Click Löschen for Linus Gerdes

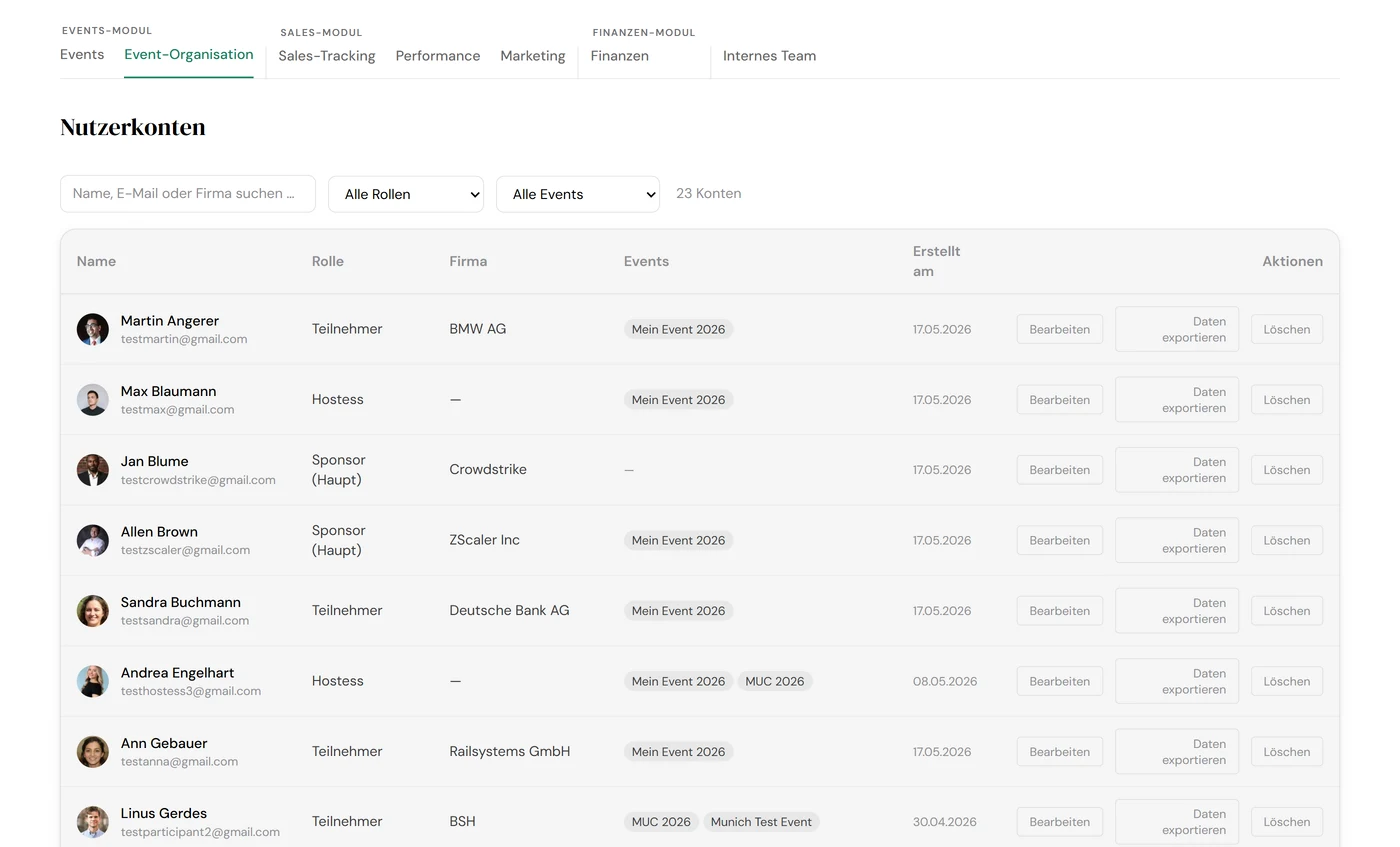[1287, 822]
